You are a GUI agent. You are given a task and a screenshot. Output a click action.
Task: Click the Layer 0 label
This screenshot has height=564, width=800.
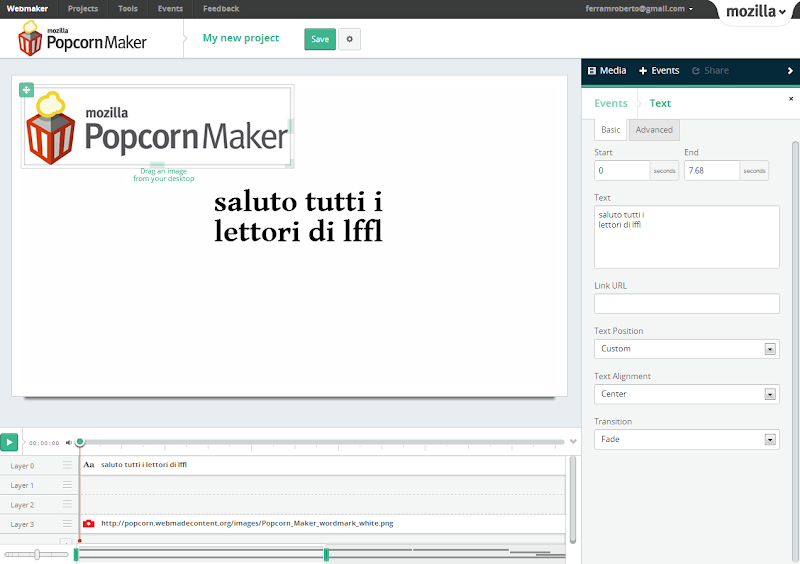pyautogui.click(x=22, y=466)
